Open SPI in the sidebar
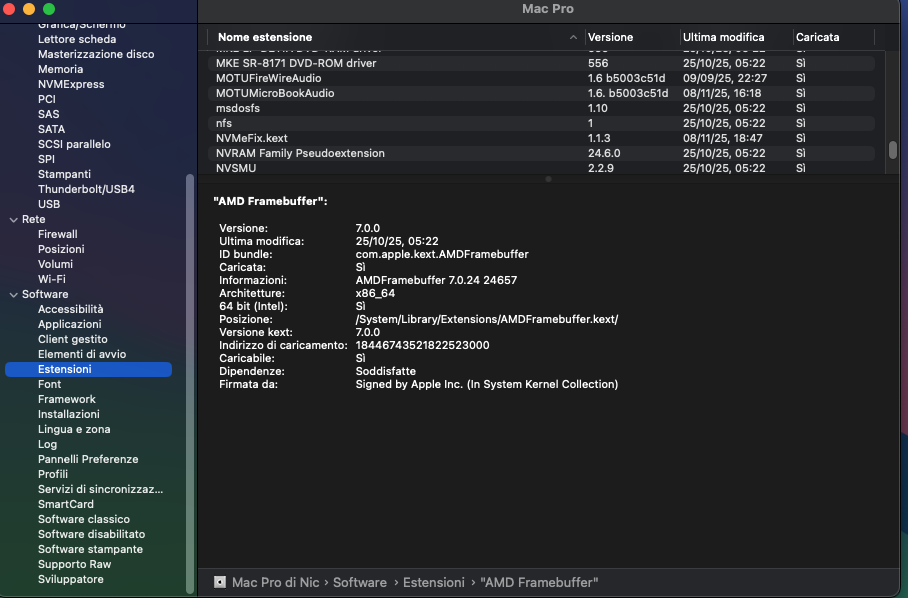Screen dimensions: 908x598 pos(46,159)
